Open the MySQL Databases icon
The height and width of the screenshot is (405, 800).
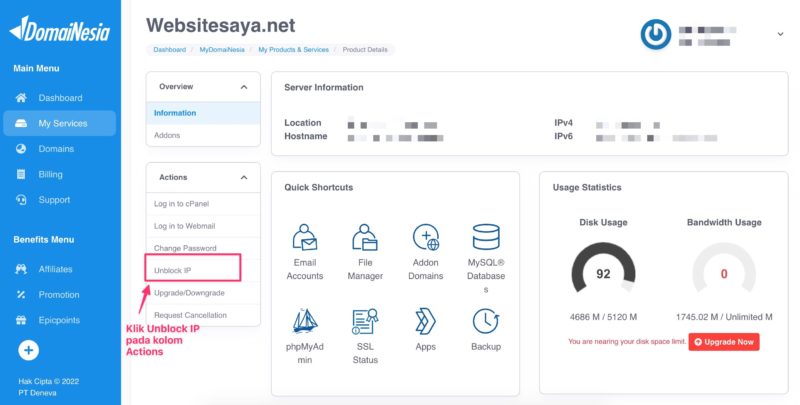click(x=486, y=238)
